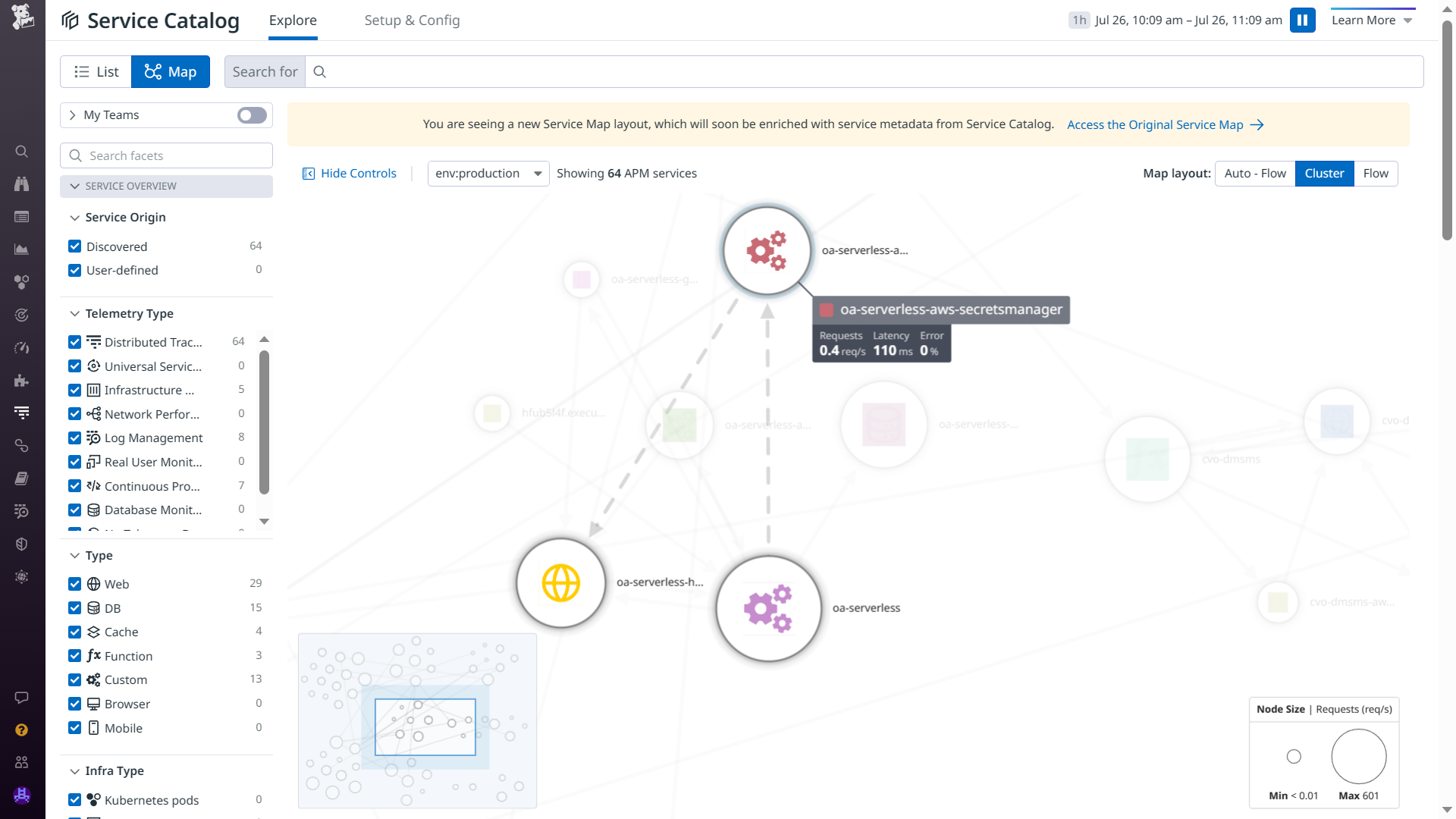This screenshot has width=1456, height=819.
Task: Select the Flow map layout button
Action: pyautogui.click(x=1375, y=174)
